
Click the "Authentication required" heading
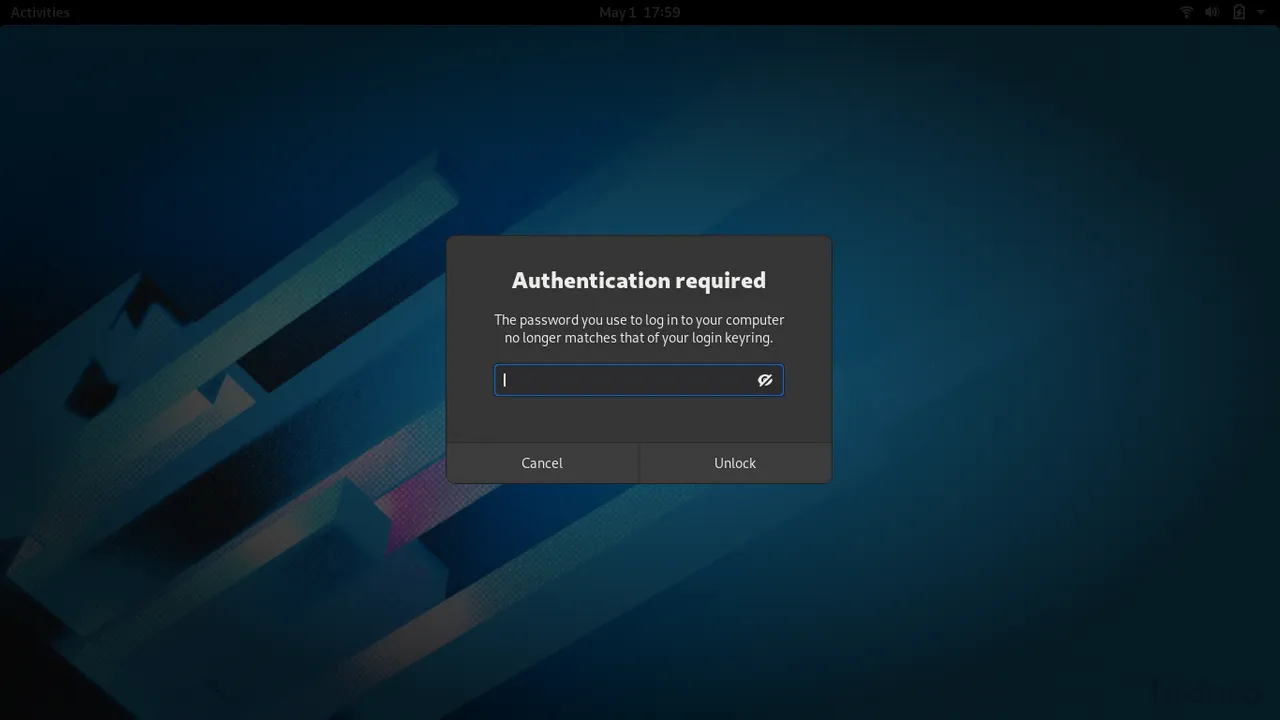pos(639,280)
